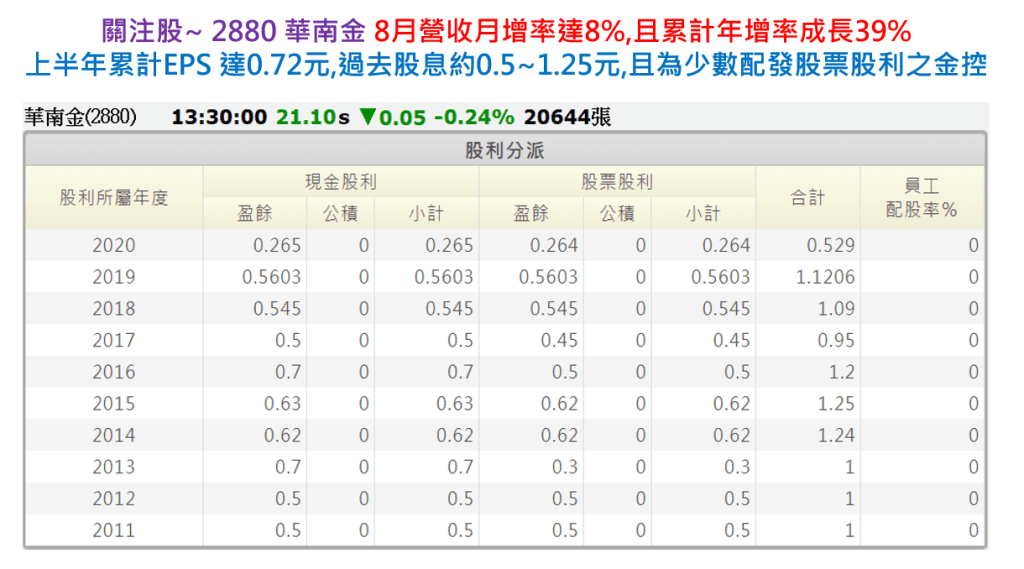Select the 2011 year row label
The image size is (1024, 569).
[114, 531]
